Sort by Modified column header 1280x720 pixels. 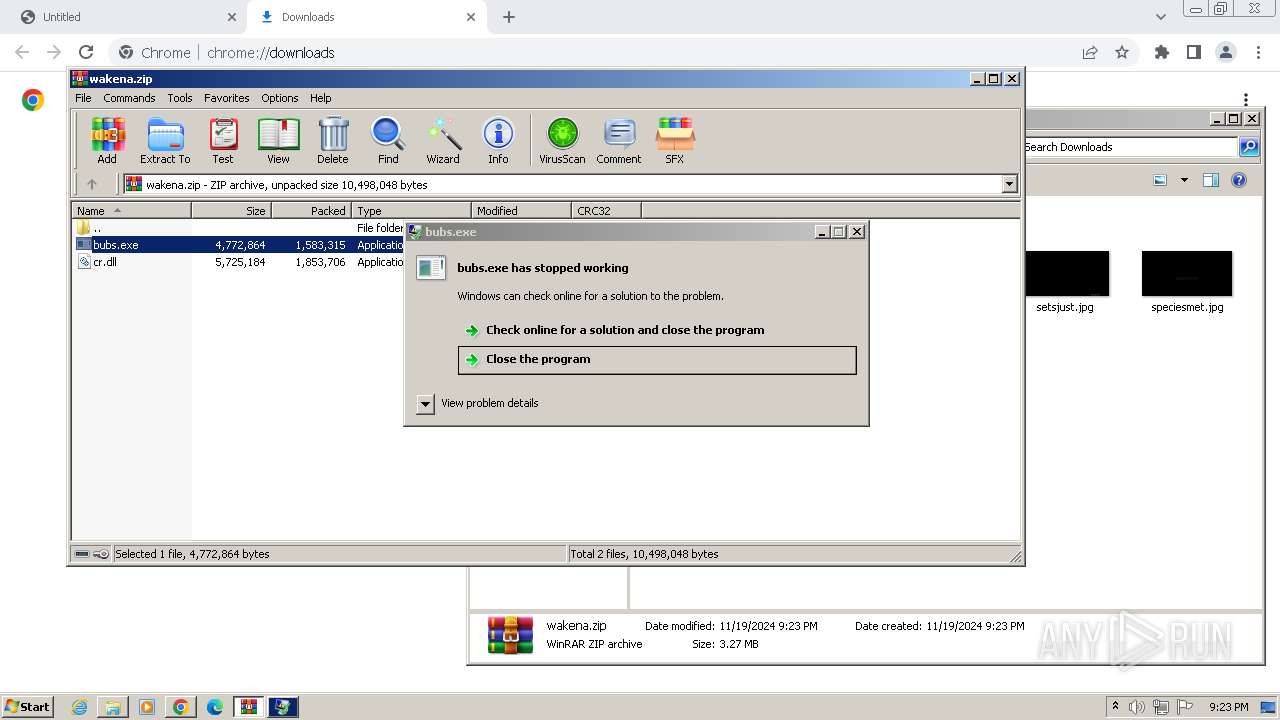(x=521, y=210)
